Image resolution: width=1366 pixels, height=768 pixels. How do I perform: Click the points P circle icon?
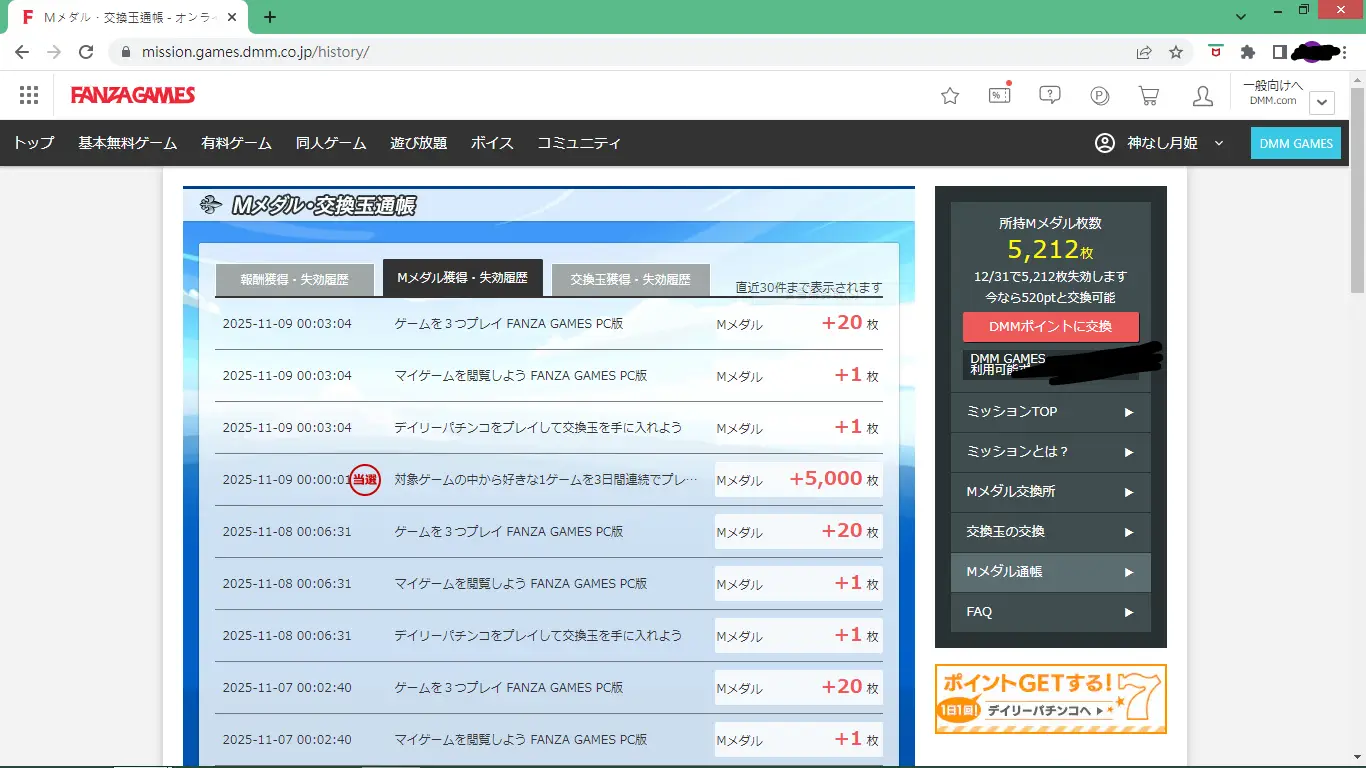tap(1100, 96)
